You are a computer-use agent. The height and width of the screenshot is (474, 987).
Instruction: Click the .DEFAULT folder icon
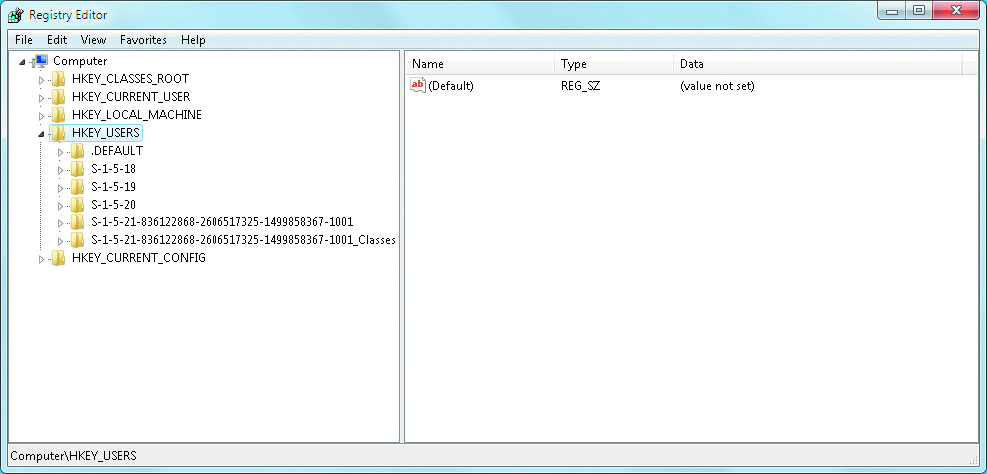(77, 151)
